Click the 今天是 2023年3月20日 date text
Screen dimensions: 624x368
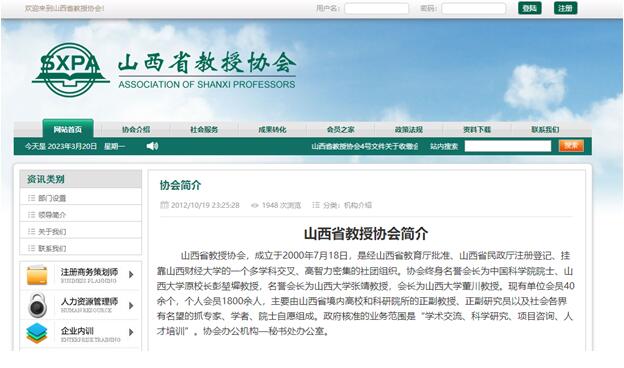tap(61, 146)
